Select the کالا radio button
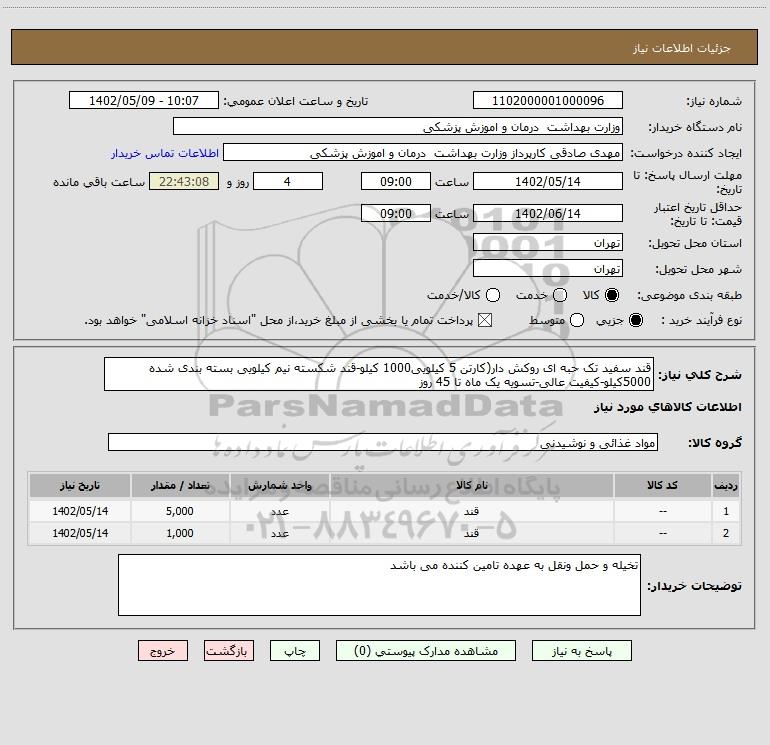This screenshot has height=745, width=770. [x=612, y=295]
